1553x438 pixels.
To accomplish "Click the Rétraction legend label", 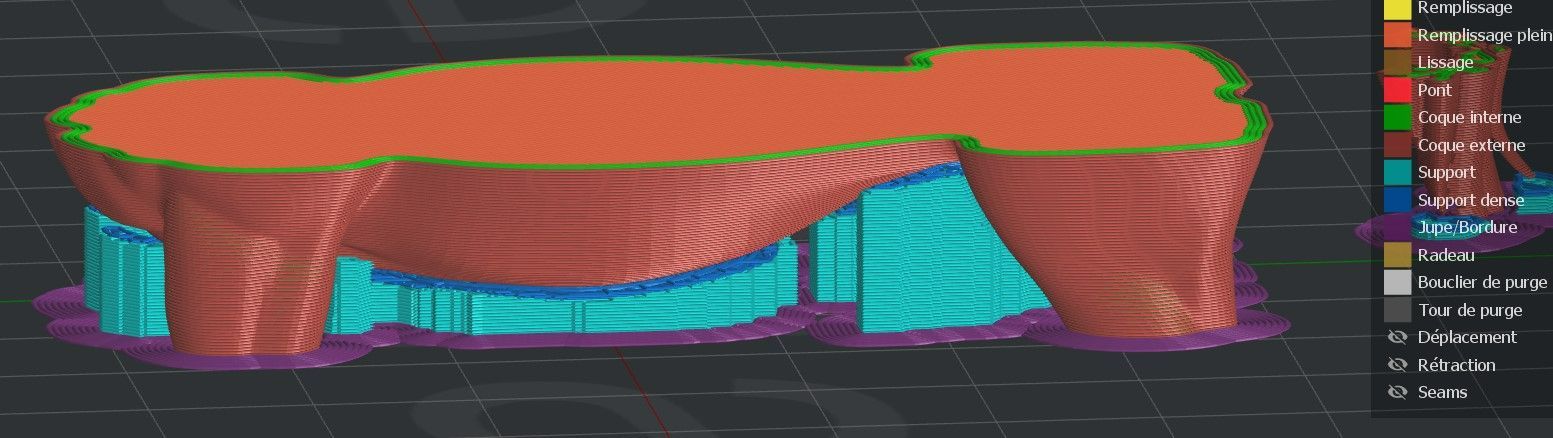I will [1456, 365].
